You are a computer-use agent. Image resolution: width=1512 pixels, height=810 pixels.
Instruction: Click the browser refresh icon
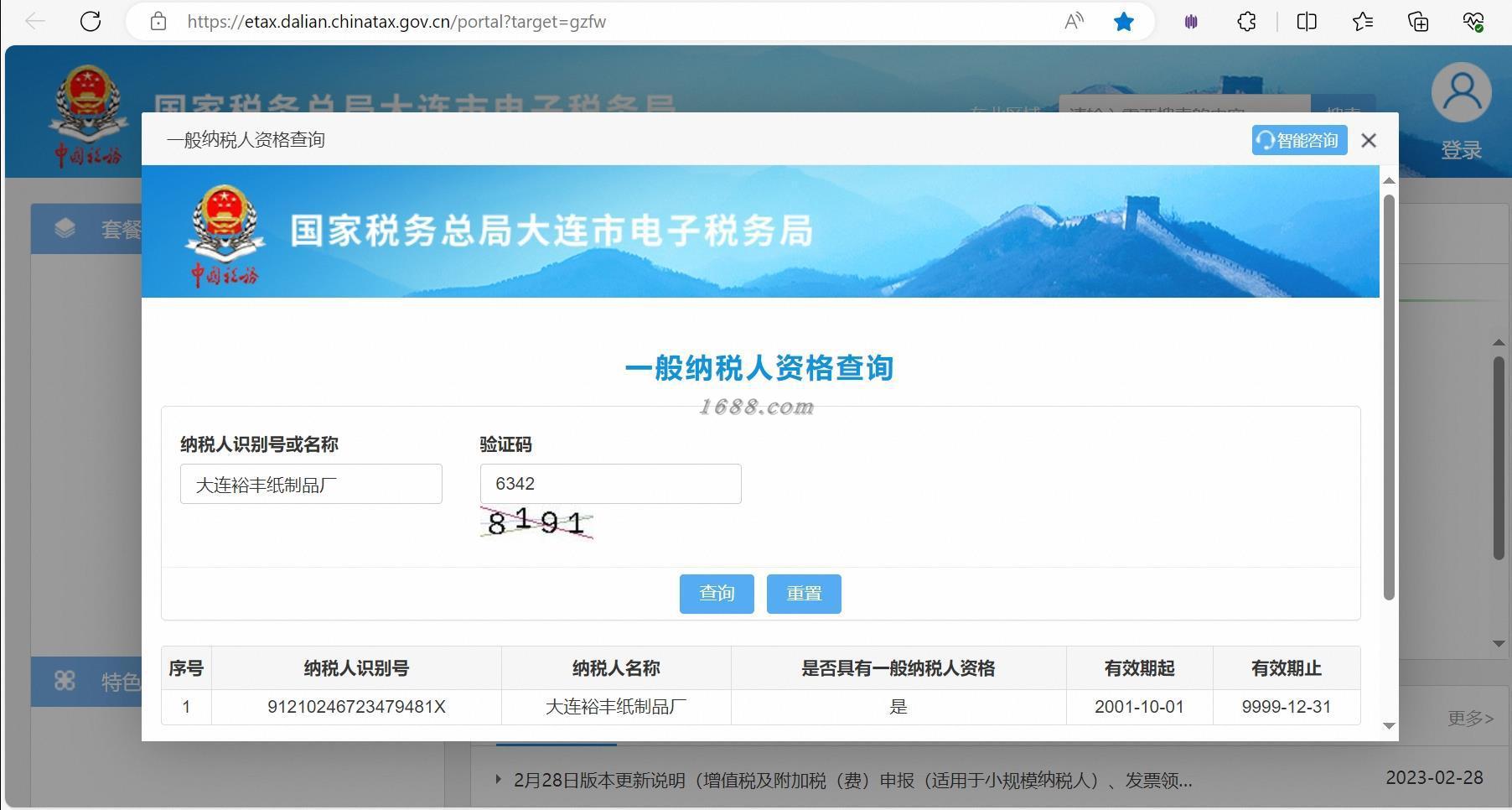coord(91,22)
